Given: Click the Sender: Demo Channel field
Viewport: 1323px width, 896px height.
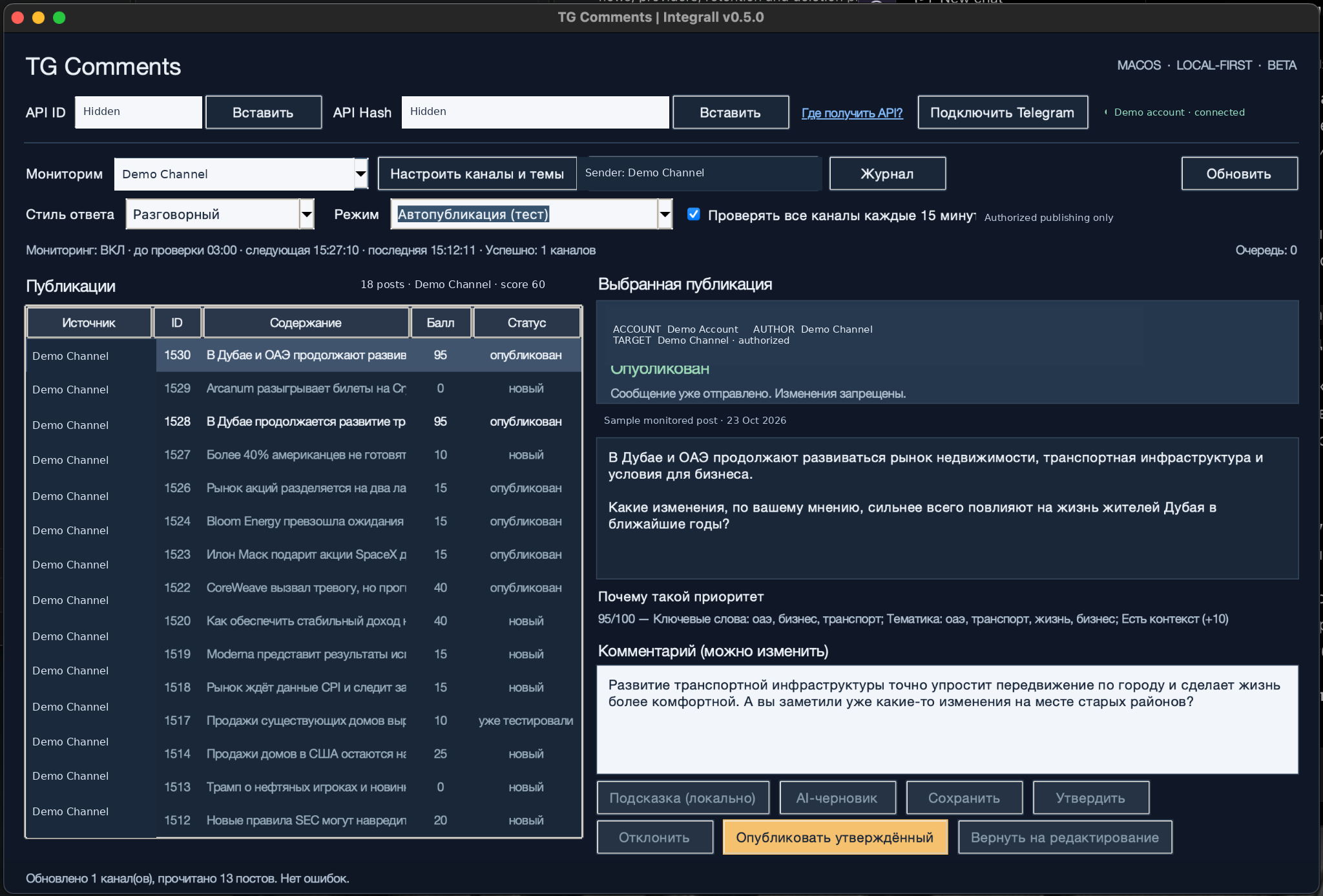Looking at the screenshot, I should 700,173.
